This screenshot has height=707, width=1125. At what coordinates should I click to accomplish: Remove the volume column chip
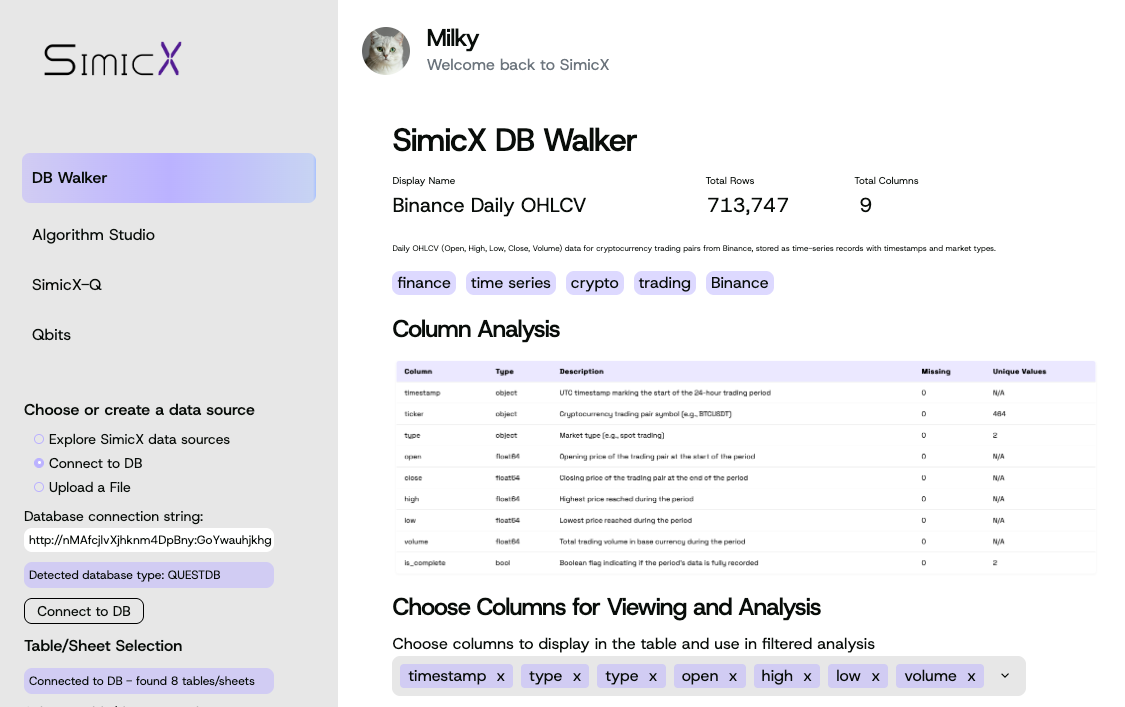[x=971, y=677]
